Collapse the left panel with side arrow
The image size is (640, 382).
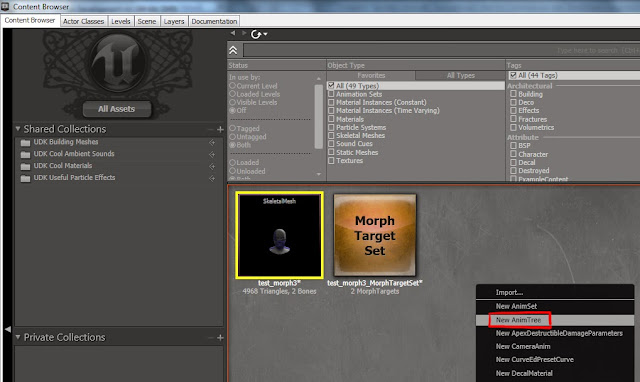(x=7, y=329)
